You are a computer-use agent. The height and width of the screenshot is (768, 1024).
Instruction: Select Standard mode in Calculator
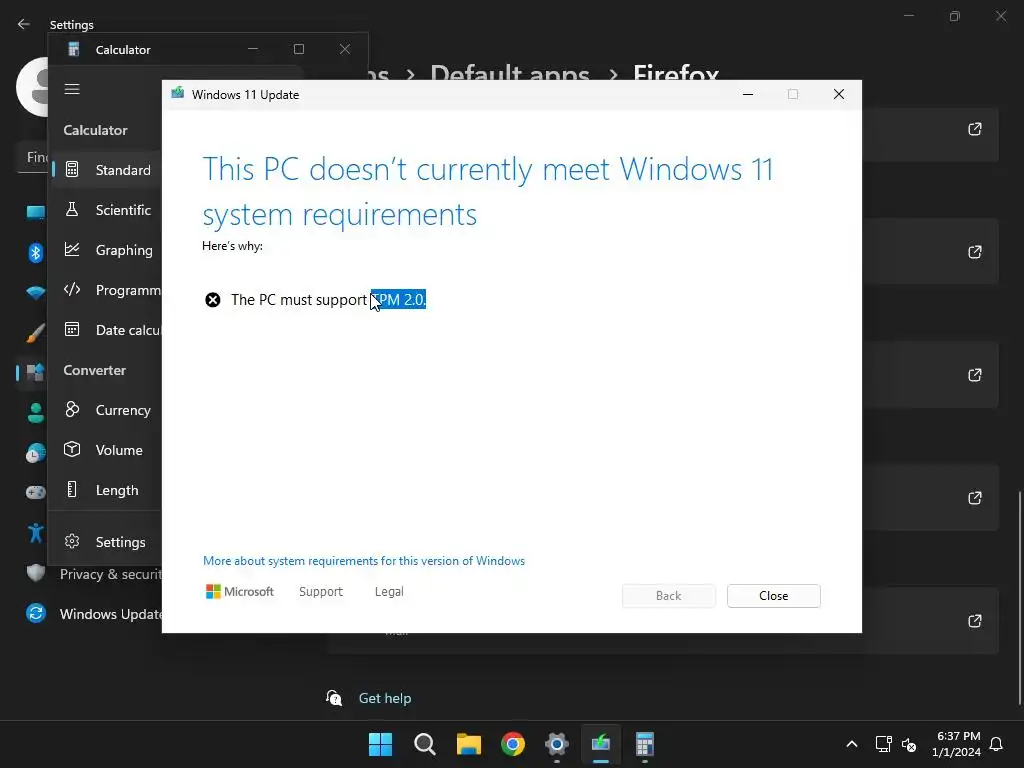pos(106,170)
